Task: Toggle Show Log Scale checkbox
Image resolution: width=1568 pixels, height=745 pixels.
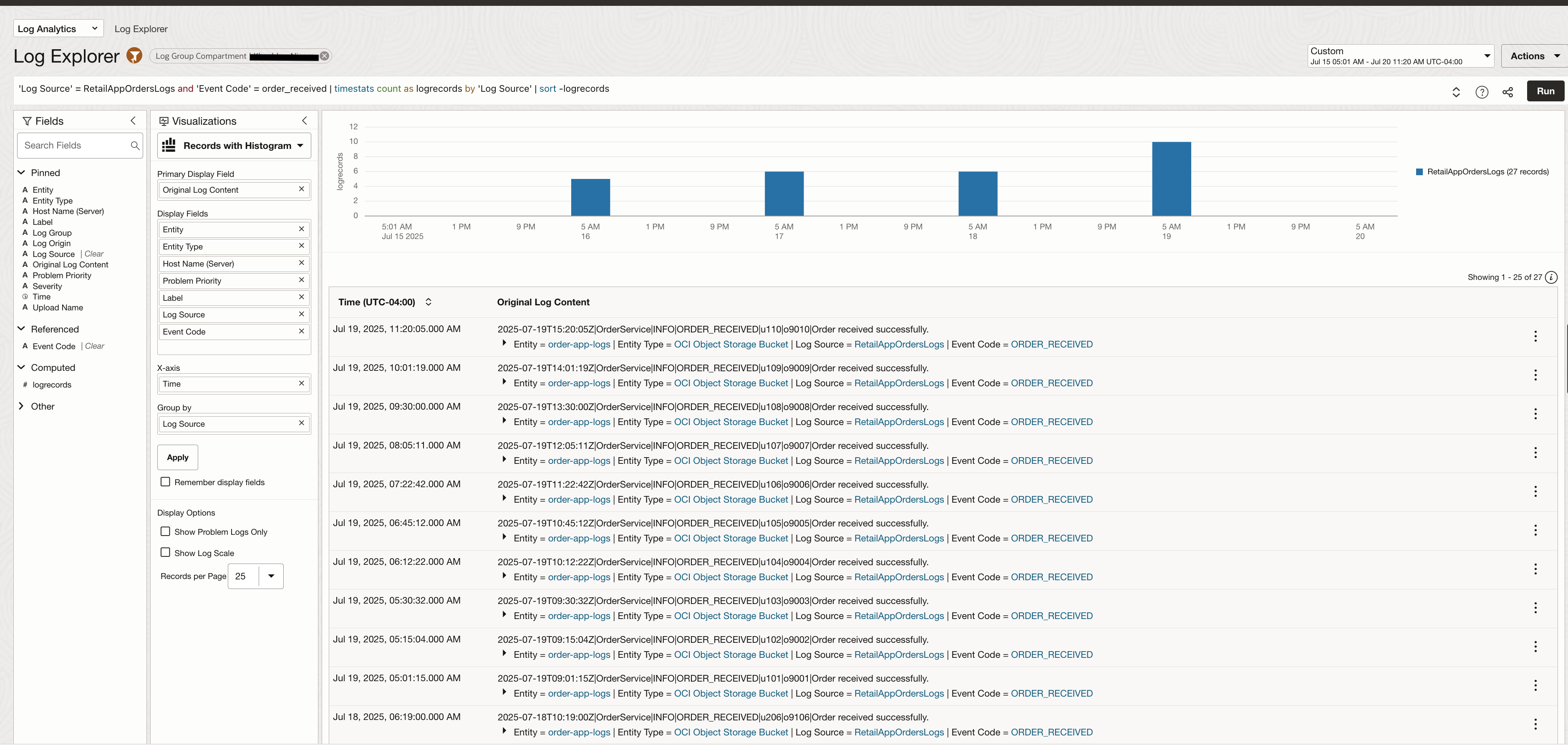Action: [165, 552]
